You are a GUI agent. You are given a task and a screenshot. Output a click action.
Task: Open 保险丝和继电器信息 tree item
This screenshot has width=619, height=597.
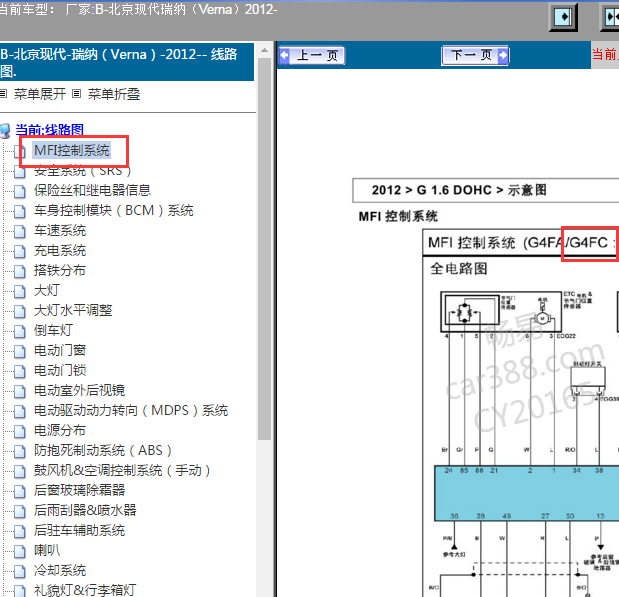coord(92,190)
